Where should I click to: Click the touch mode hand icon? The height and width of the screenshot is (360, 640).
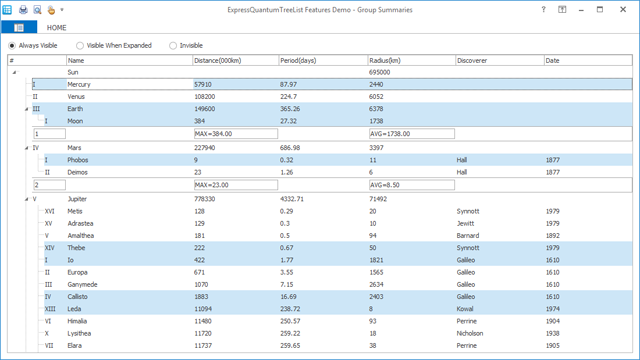(51, 9)
